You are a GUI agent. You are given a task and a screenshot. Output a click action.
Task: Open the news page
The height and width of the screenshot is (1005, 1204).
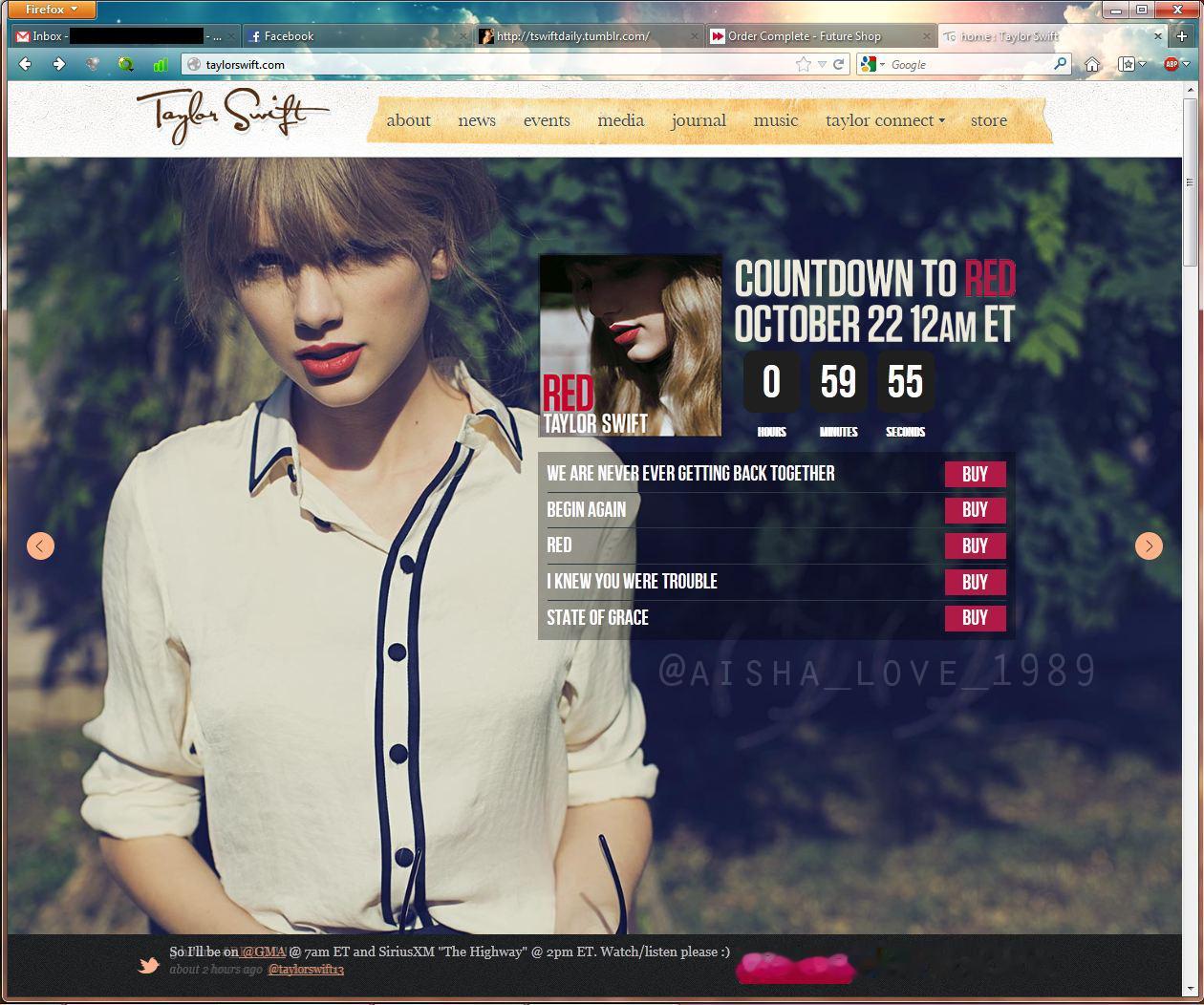coord(477,120)
